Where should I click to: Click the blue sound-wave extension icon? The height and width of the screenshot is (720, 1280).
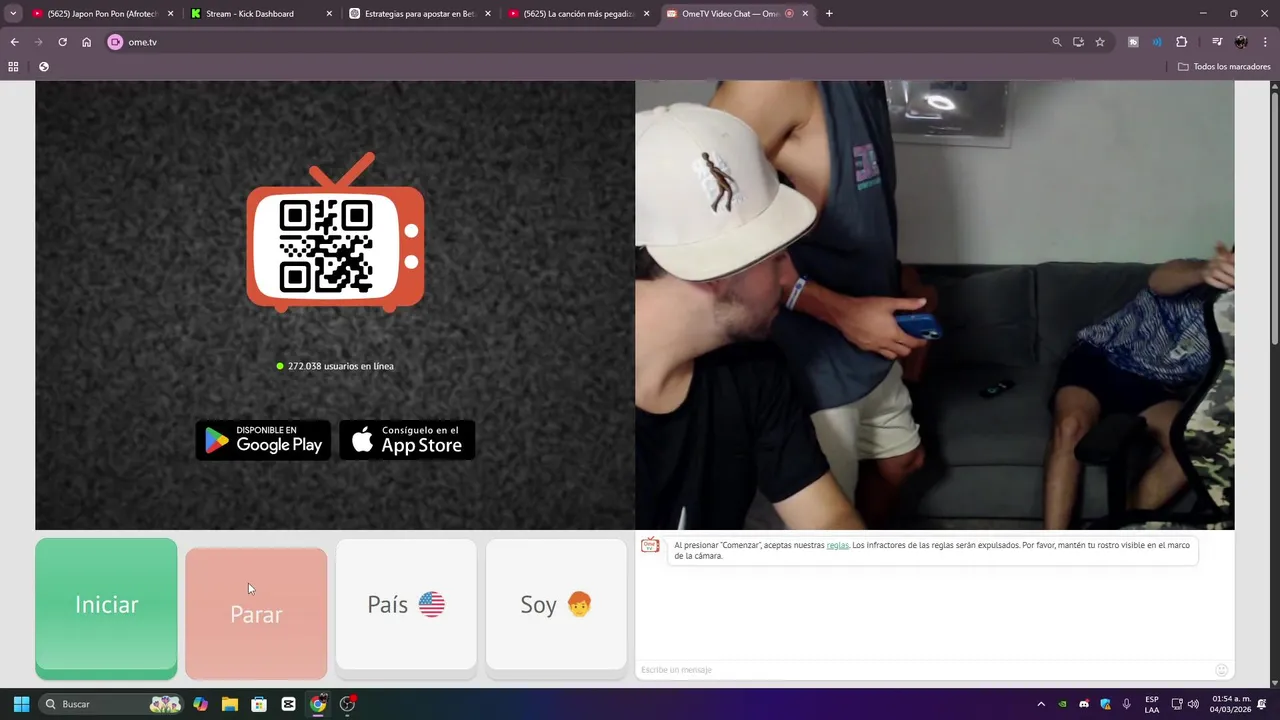[1157, 42]
